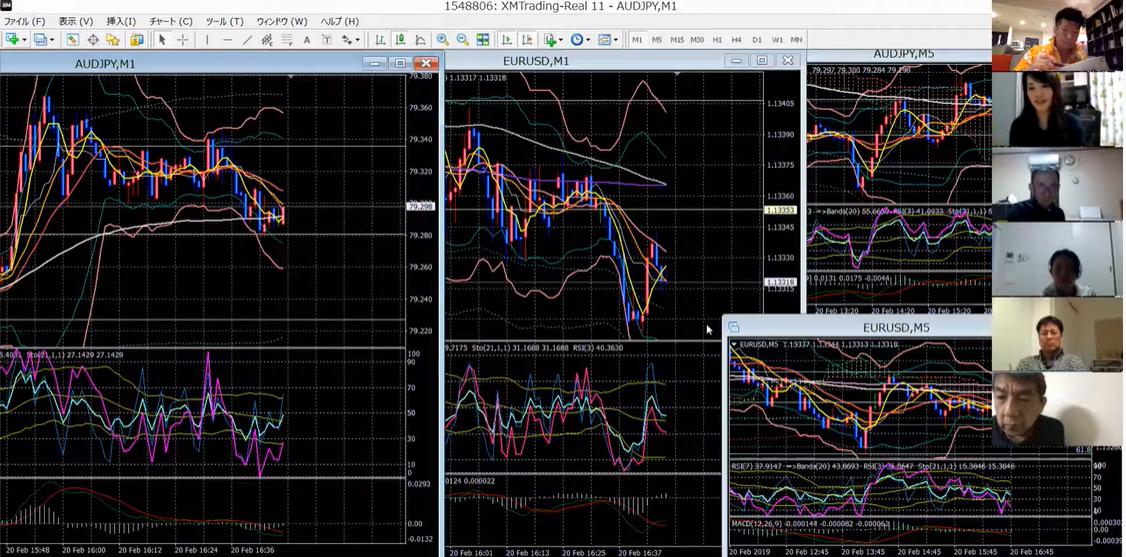This screenshot has height=557, width=1126.
Task: Activate the H4 timeframe button
Action: pyautogui.click(x=736, y=39)
